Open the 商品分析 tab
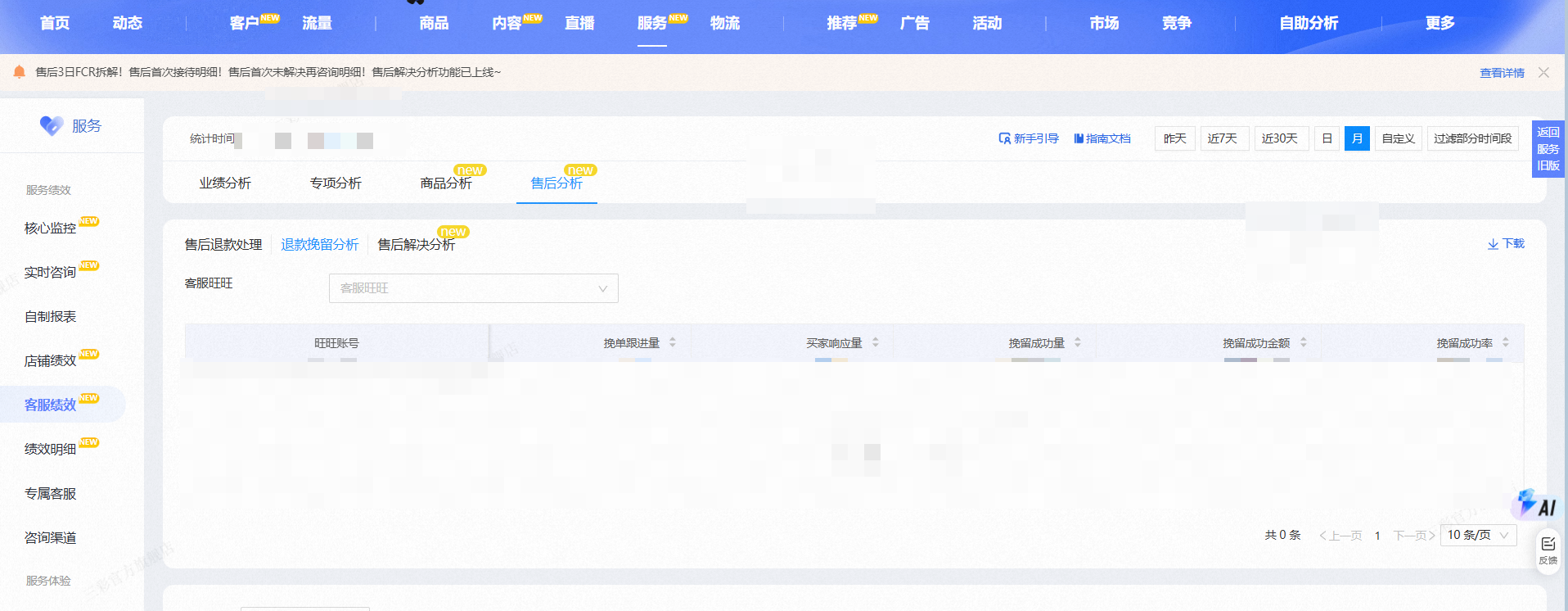The image size is (1568, 611). click(446, 183)
